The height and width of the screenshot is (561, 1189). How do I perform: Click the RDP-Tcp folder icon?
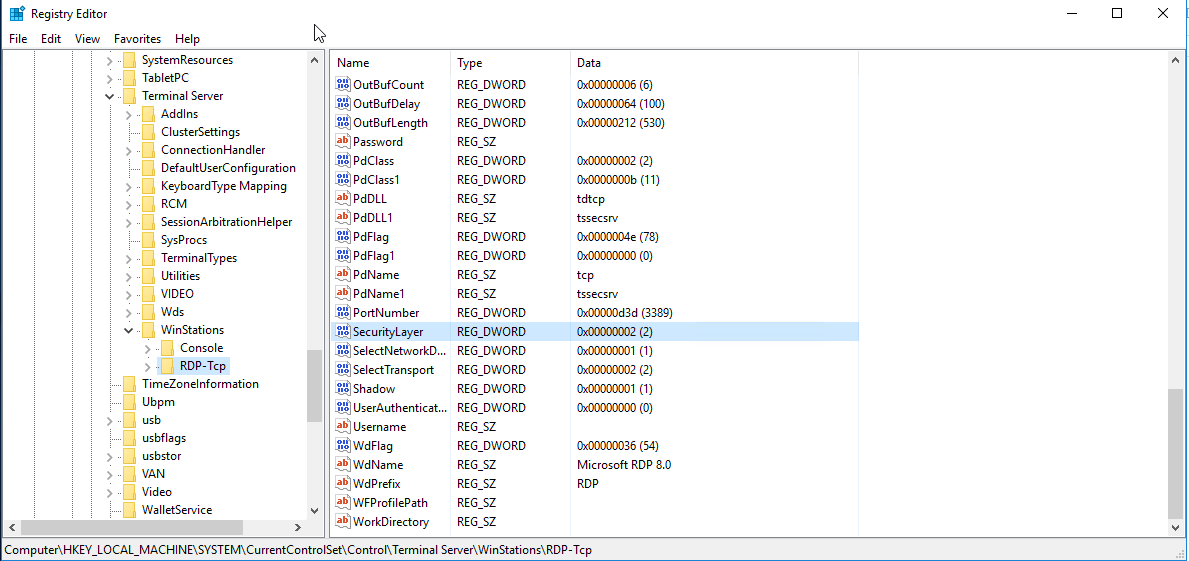point(167,366)
